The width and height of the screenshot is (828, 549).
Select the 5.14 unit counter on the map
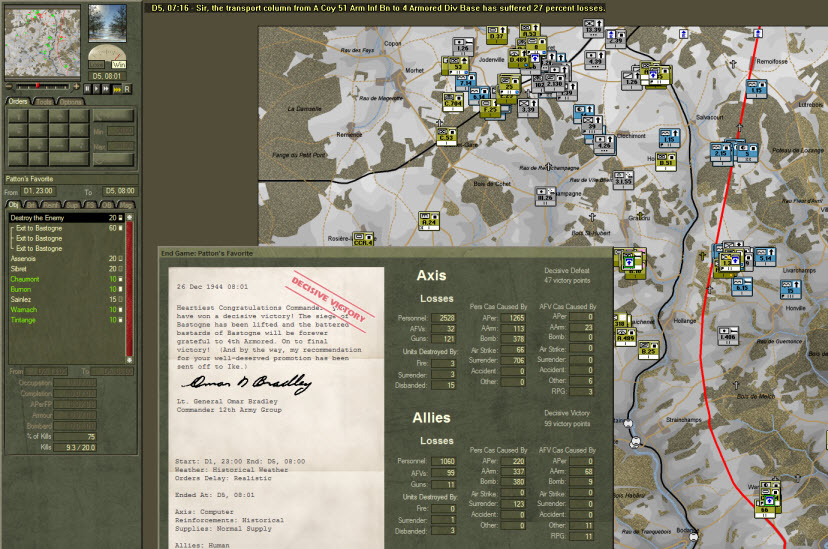point(765,257)
